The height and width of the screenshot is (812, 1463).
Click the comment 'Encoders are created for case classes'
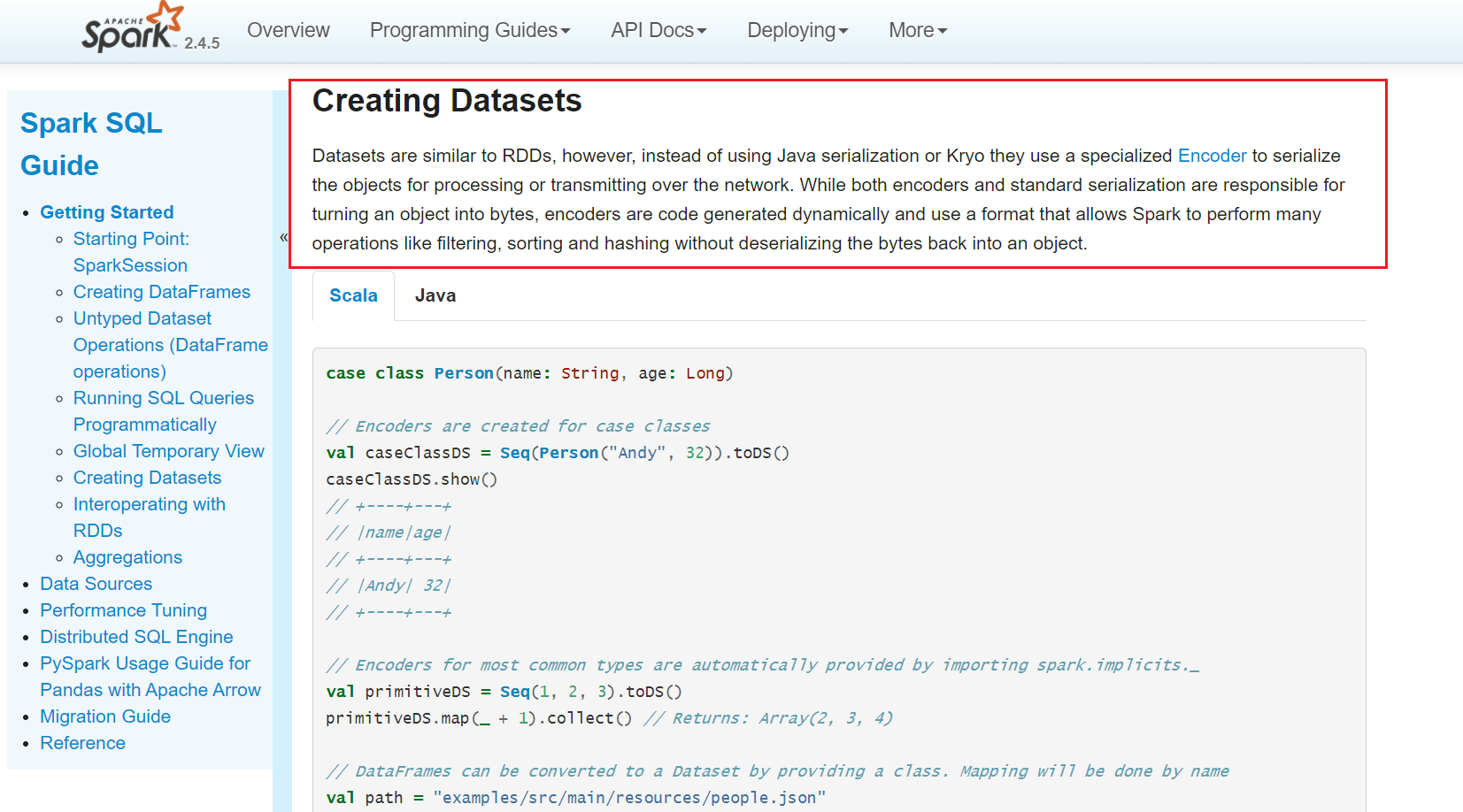click(x=518, y=426)
